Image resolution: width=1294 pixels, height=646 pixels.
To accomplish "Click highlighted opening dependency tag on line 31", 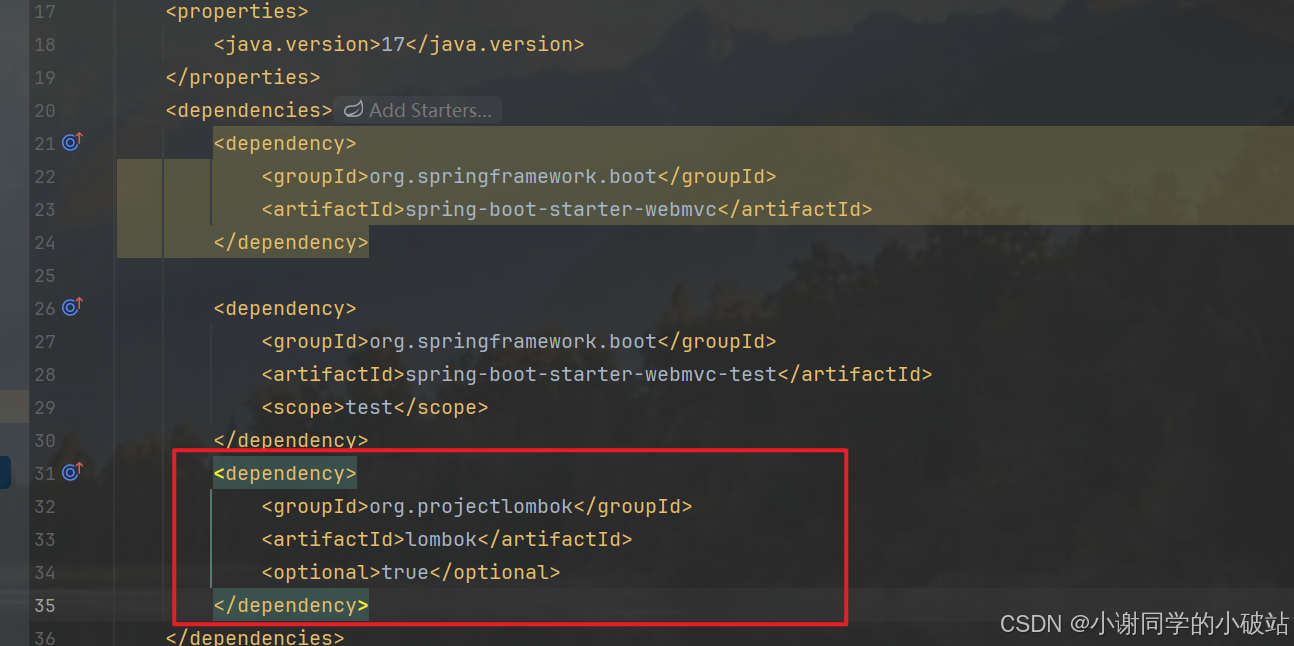I will (x=285, y=473).
